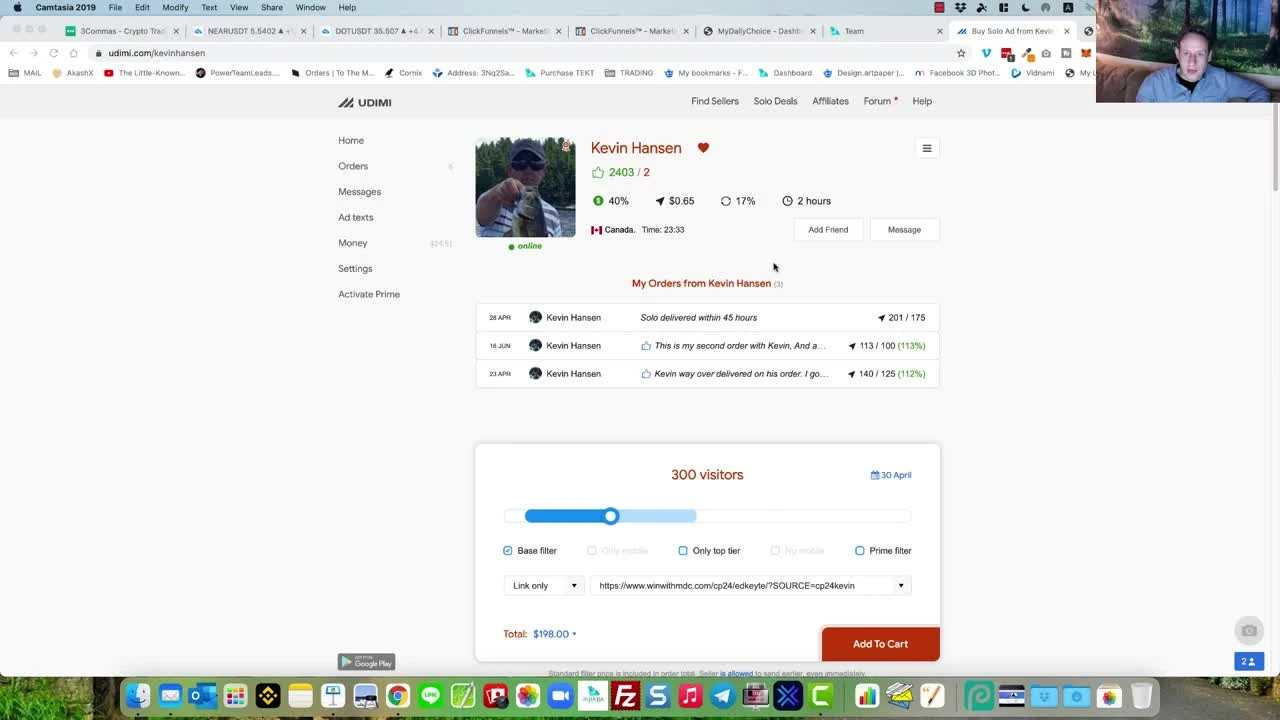
Task: Open Ad texts in the left sidebar
Action: (355, 217)
